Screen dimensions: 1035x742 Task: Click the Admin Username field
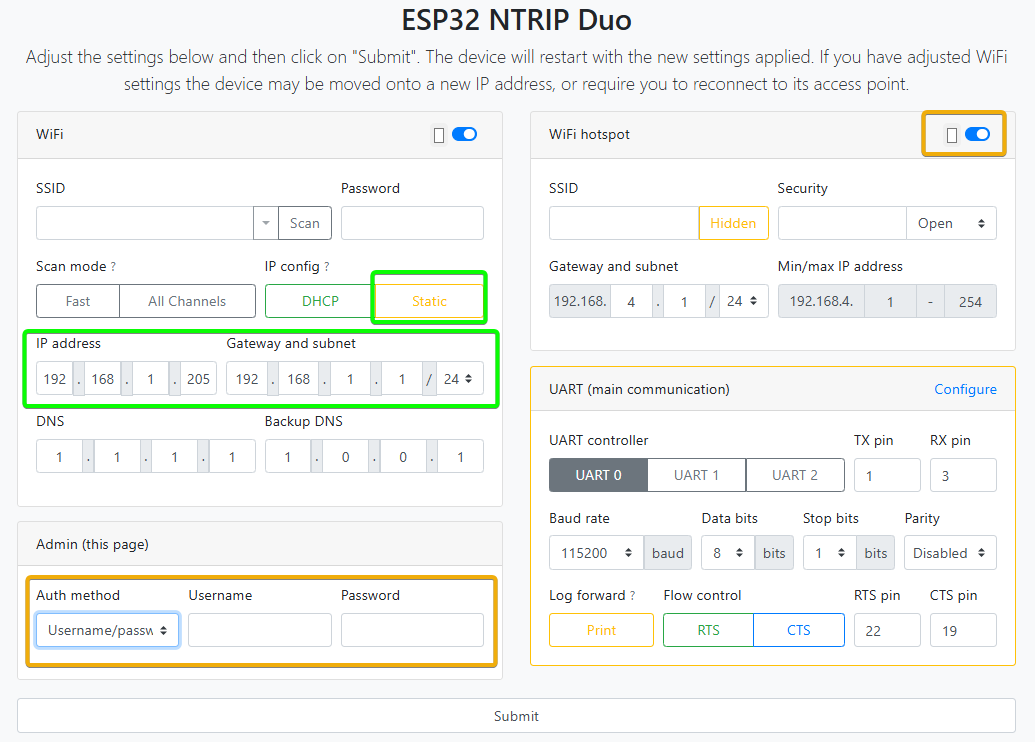tap(259, 630)
